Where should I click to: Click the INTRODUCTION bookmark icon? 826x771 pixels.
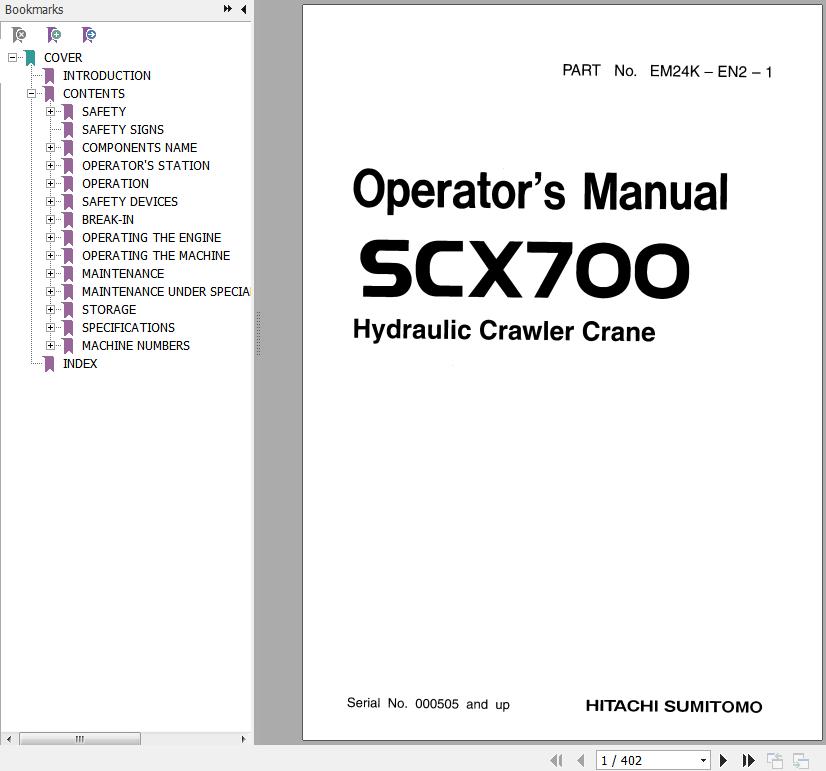coord(50,76)
